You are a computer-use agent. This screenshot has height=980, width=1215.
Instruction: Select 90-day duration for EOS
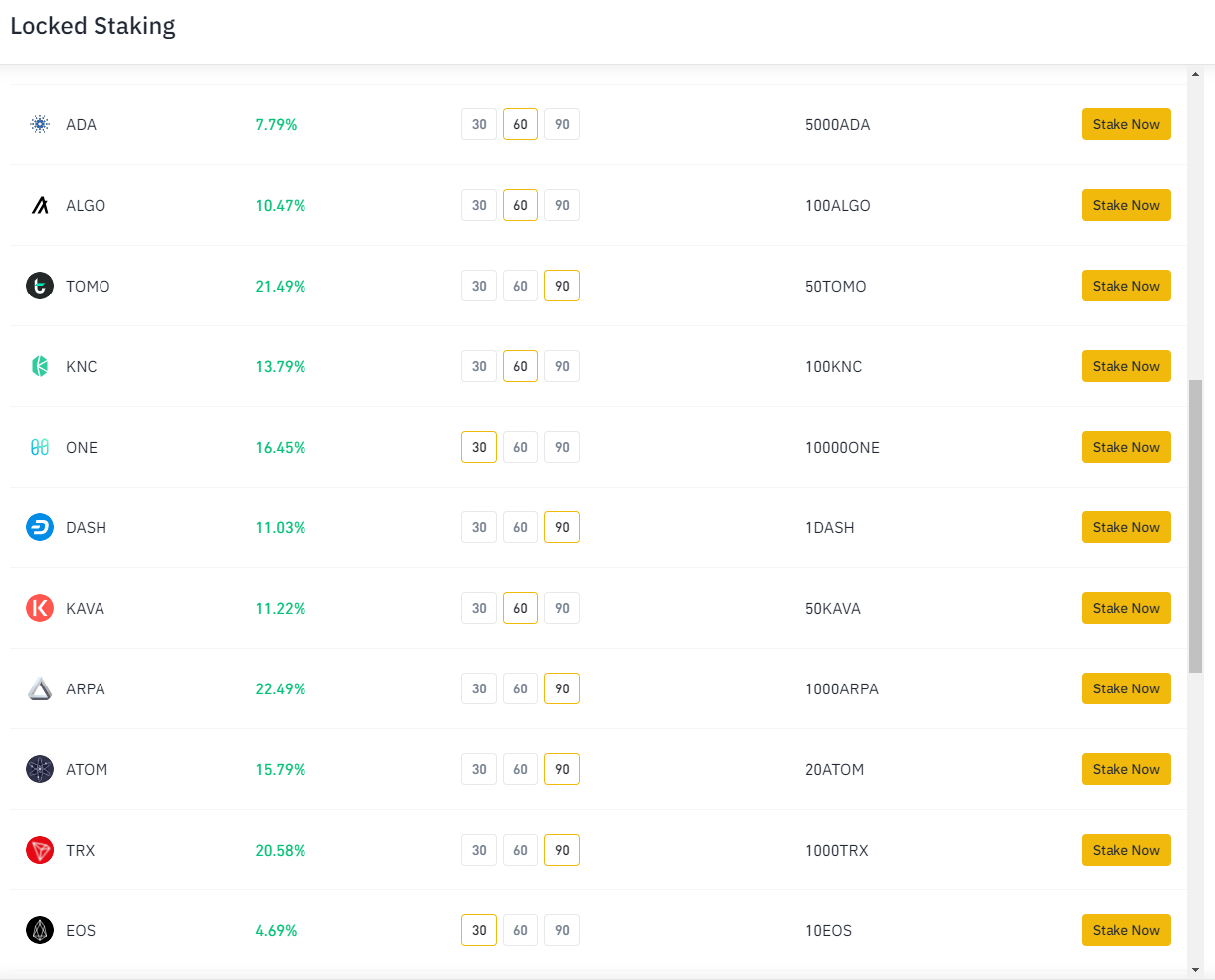coord(562,930)
